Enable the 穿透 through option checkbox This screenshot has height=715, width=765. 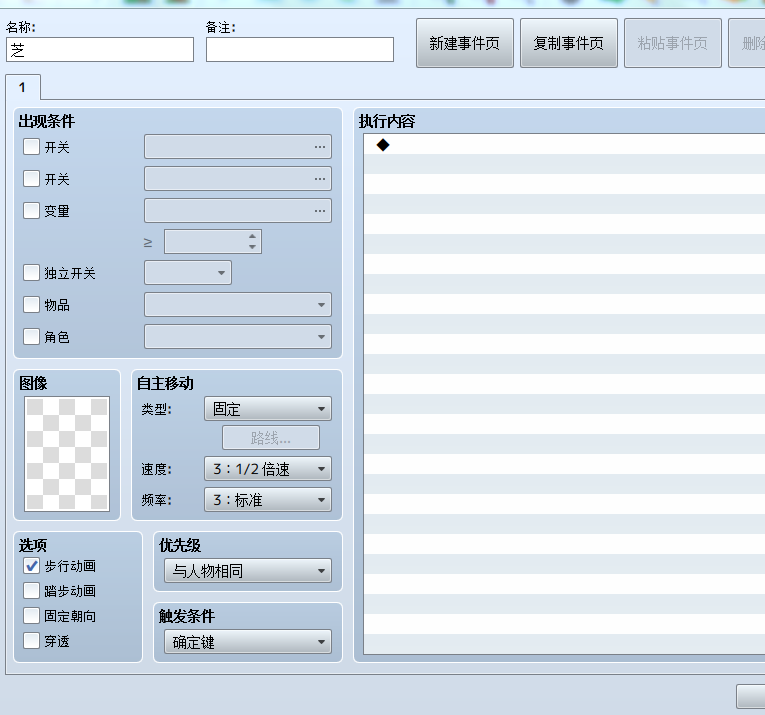(x=32, y=640)
